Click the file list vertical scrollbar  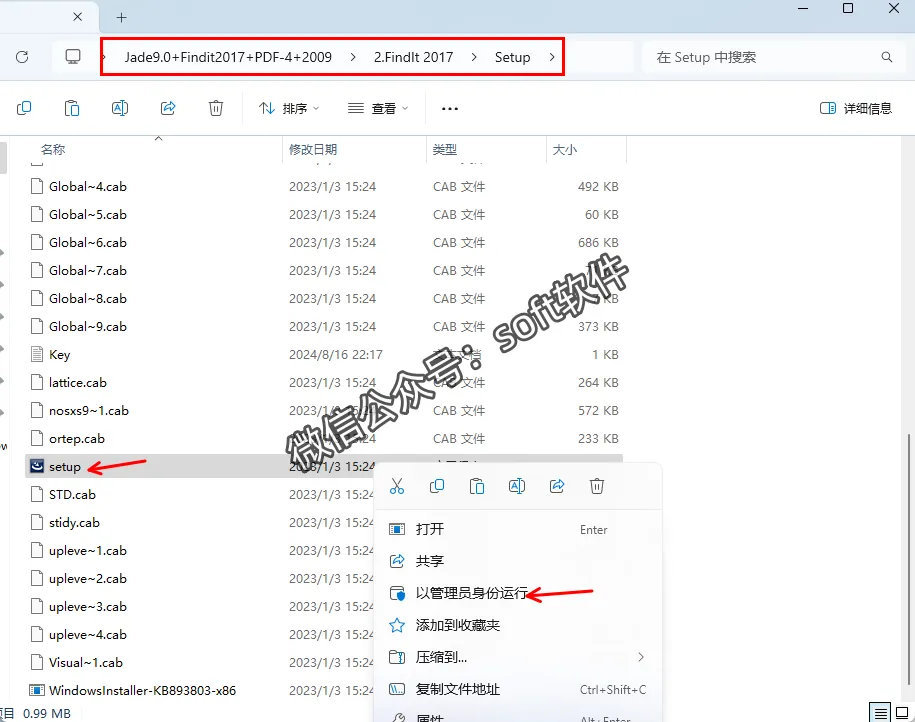(909, 560)
